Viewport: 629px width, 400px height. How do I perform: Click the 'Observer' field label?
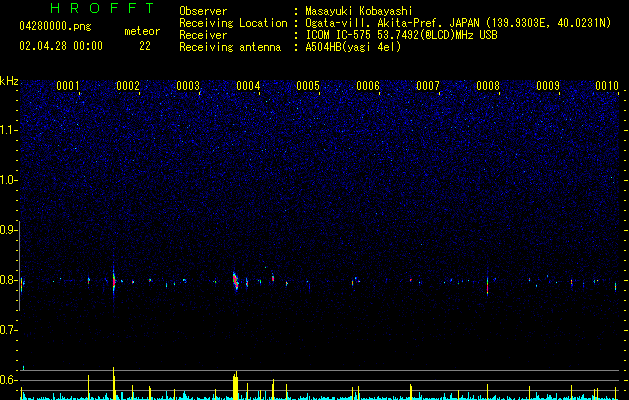pyautogui.click(x=203, y=11)
